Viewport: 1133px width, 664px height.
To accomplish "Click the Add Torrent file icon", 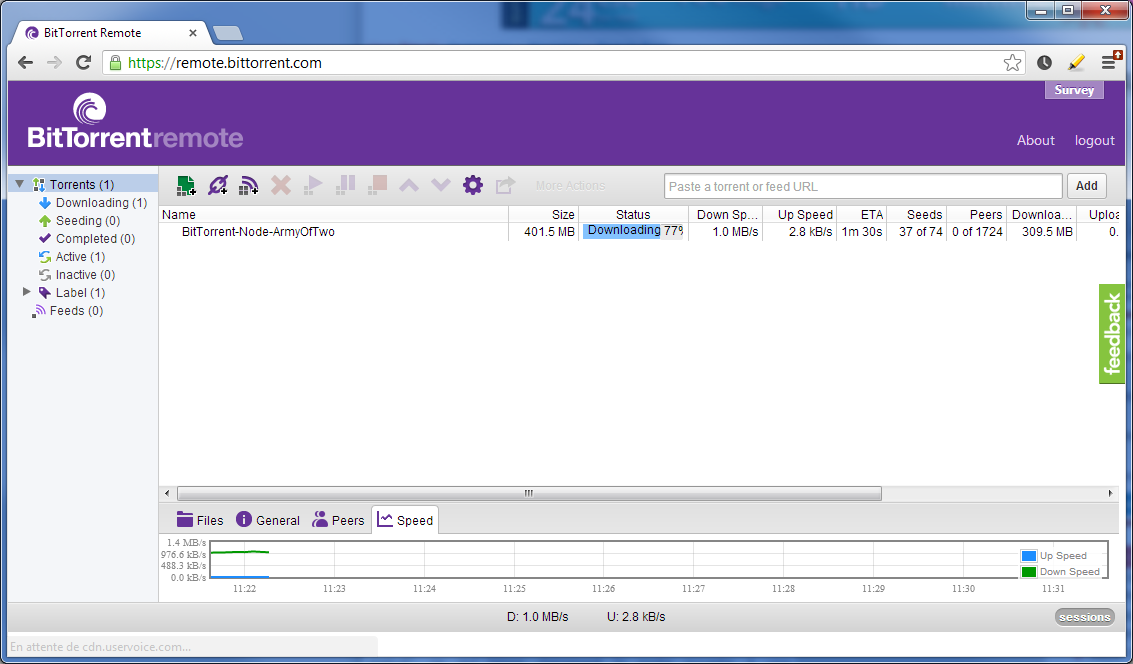I will coord(186,185).
